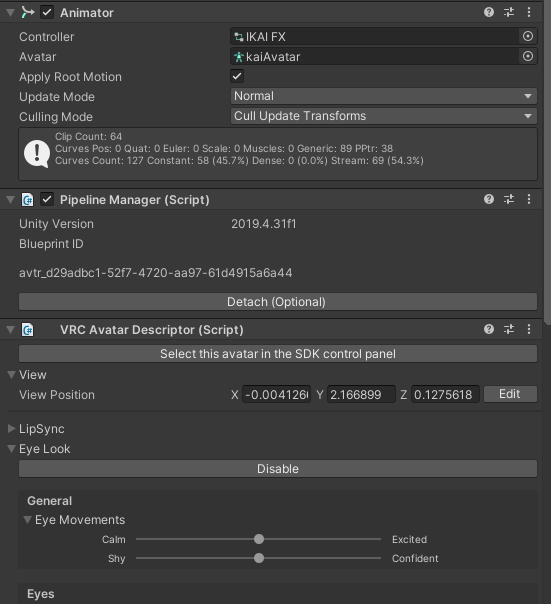The width and height of the screenshot is (551, 604).
Task: Click the Avatar field object picker circle
Action: coord(527,56)
